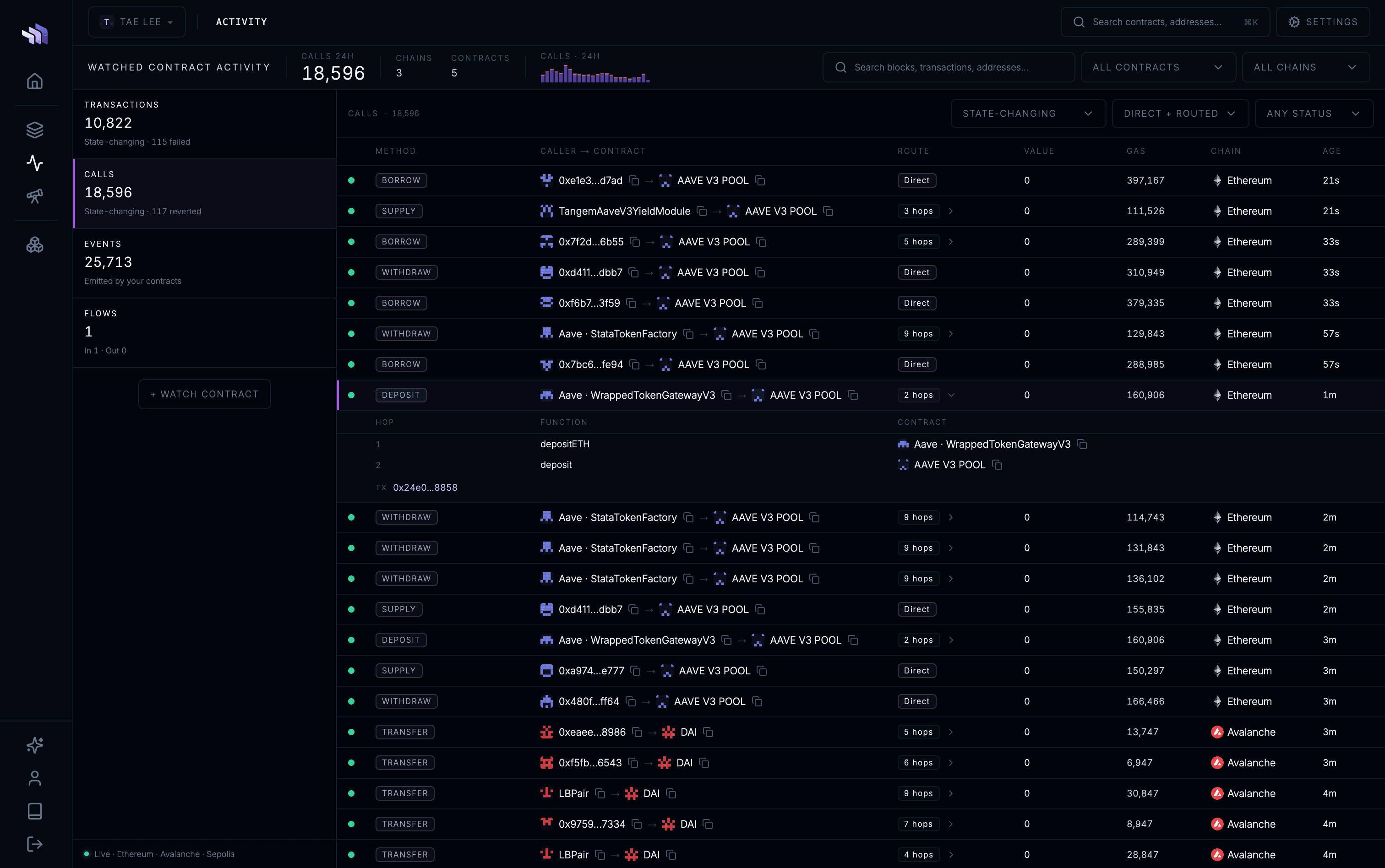The height and width of the screenshot is (868, 1385).
Task: Click Direct route badge for 0xa974...e777
Action: coord(916,671)
